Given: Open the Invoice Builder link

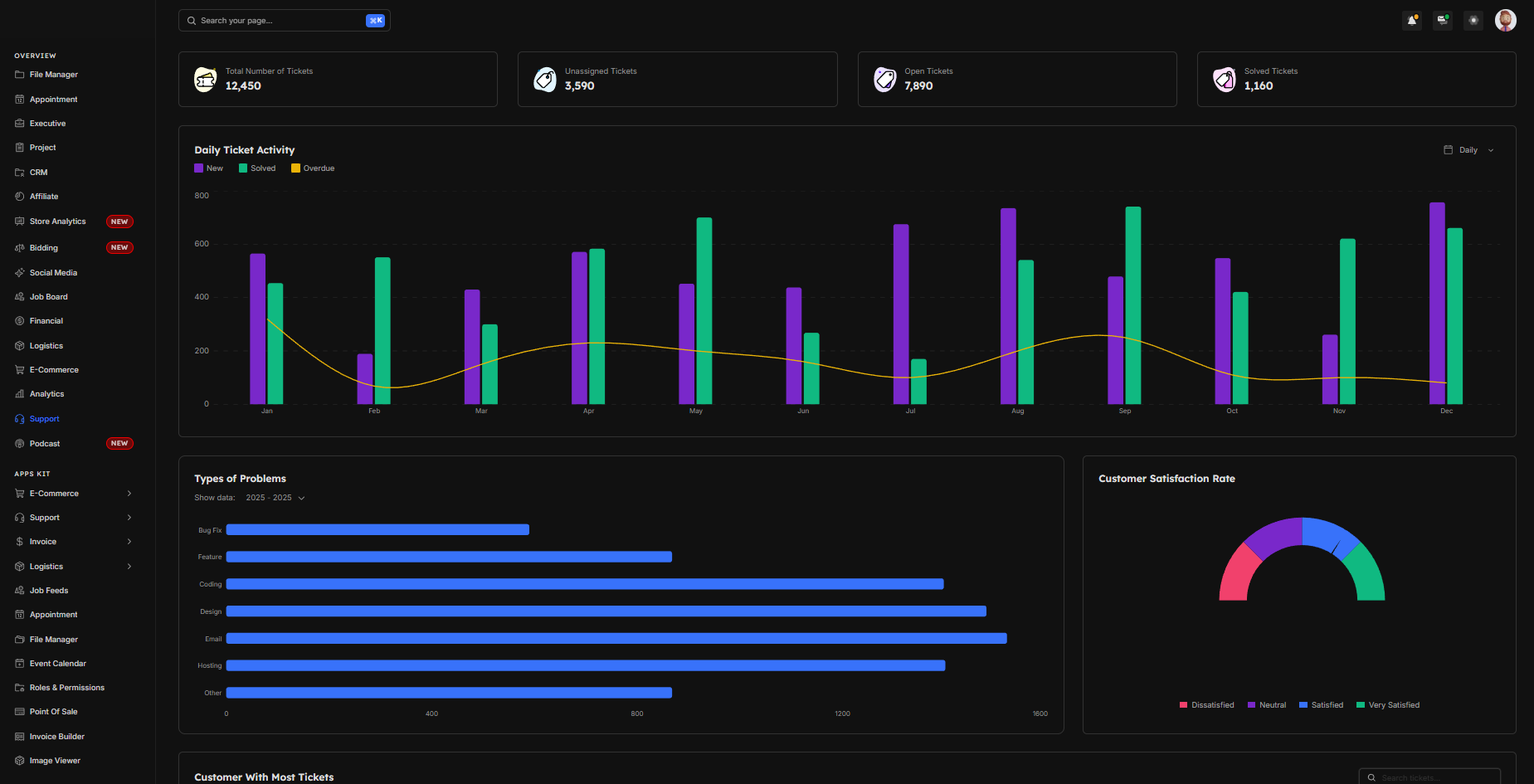Looking at the screenshot, I should [56, 737].
